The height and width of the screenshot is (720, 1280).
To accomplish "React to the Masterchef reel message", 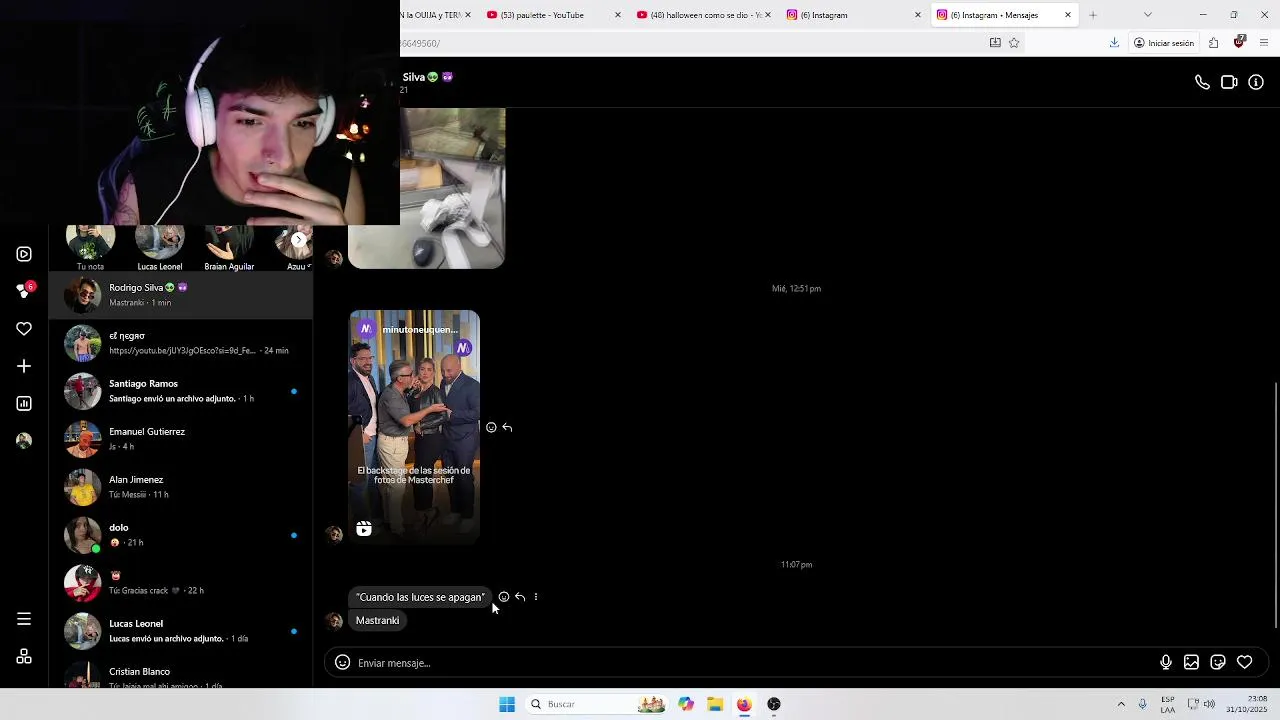I will point(491,427).
